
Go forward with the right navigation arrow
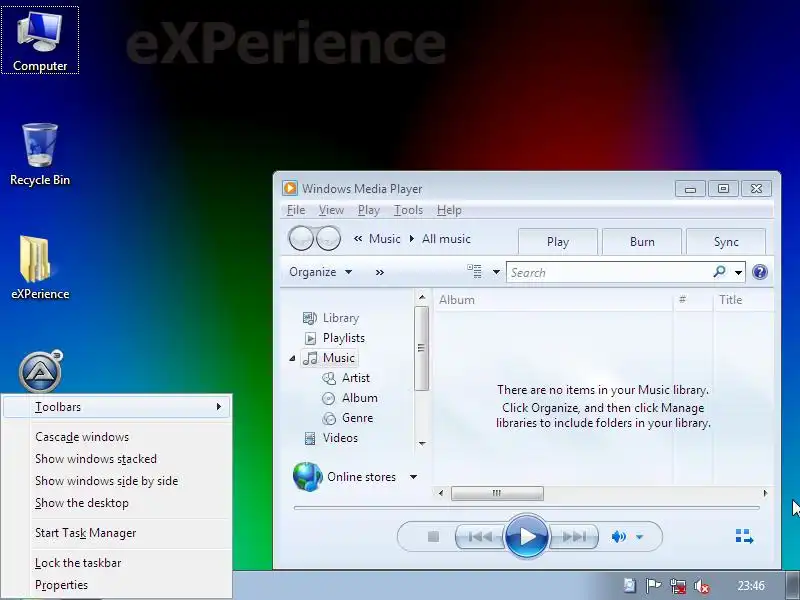[x=329, y=238]
